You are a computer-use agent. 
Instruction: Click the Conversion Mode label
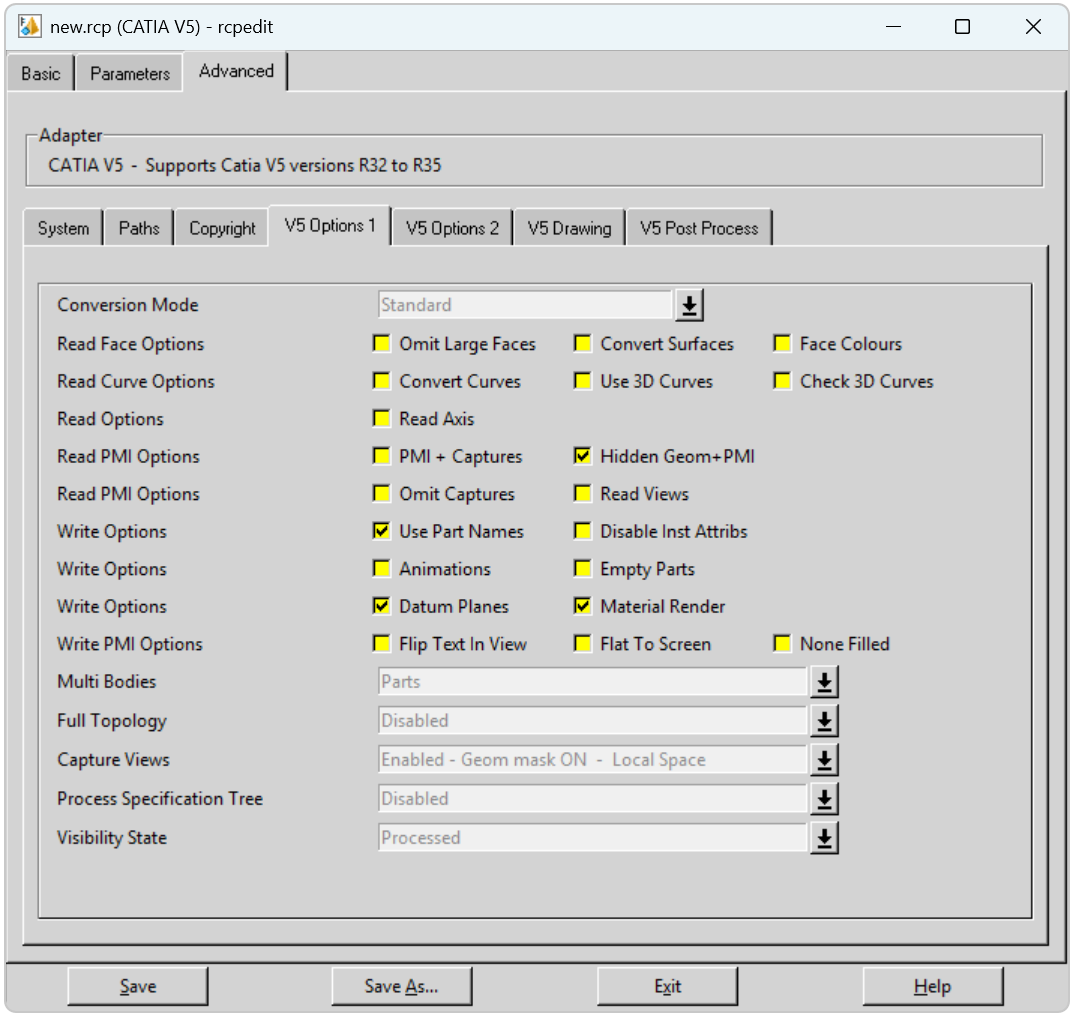(x=128, y=305)
